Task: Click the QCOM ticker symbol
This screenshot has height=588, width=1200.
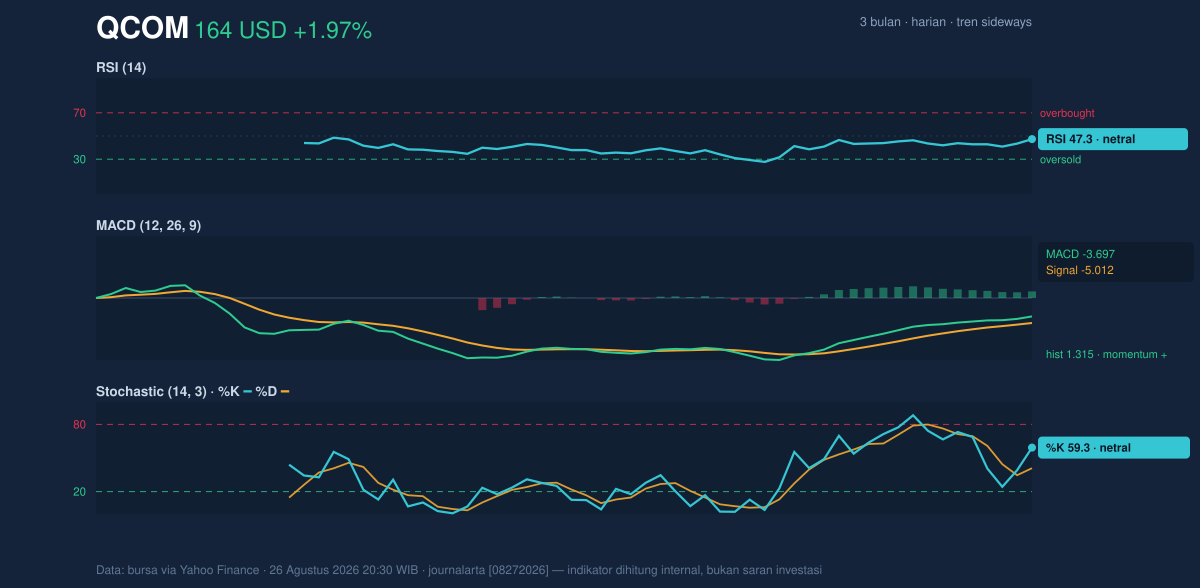Action: tap(142, 29)
